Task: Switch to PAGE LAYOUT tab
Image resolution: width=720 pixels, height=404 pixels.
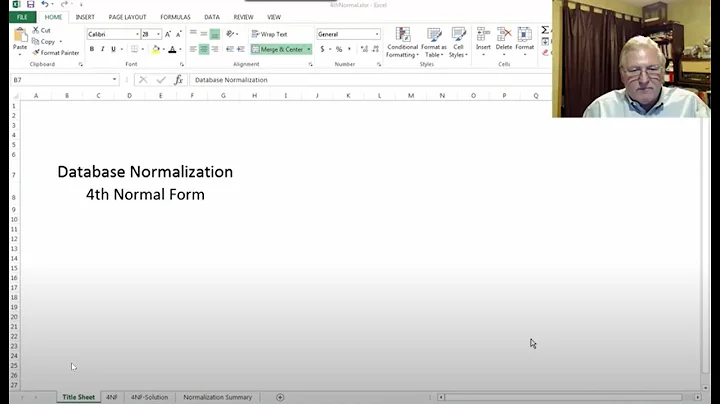Action: pos(127,17)
